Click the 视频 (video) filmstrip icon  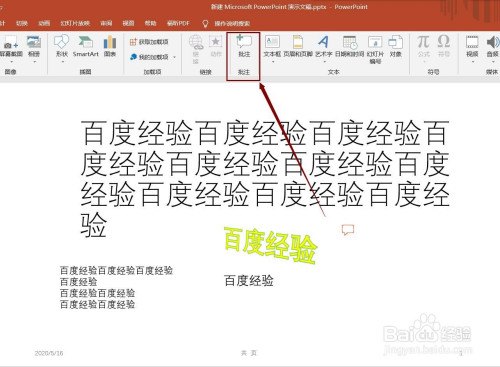pyautogui.click(x=472, y=42)
